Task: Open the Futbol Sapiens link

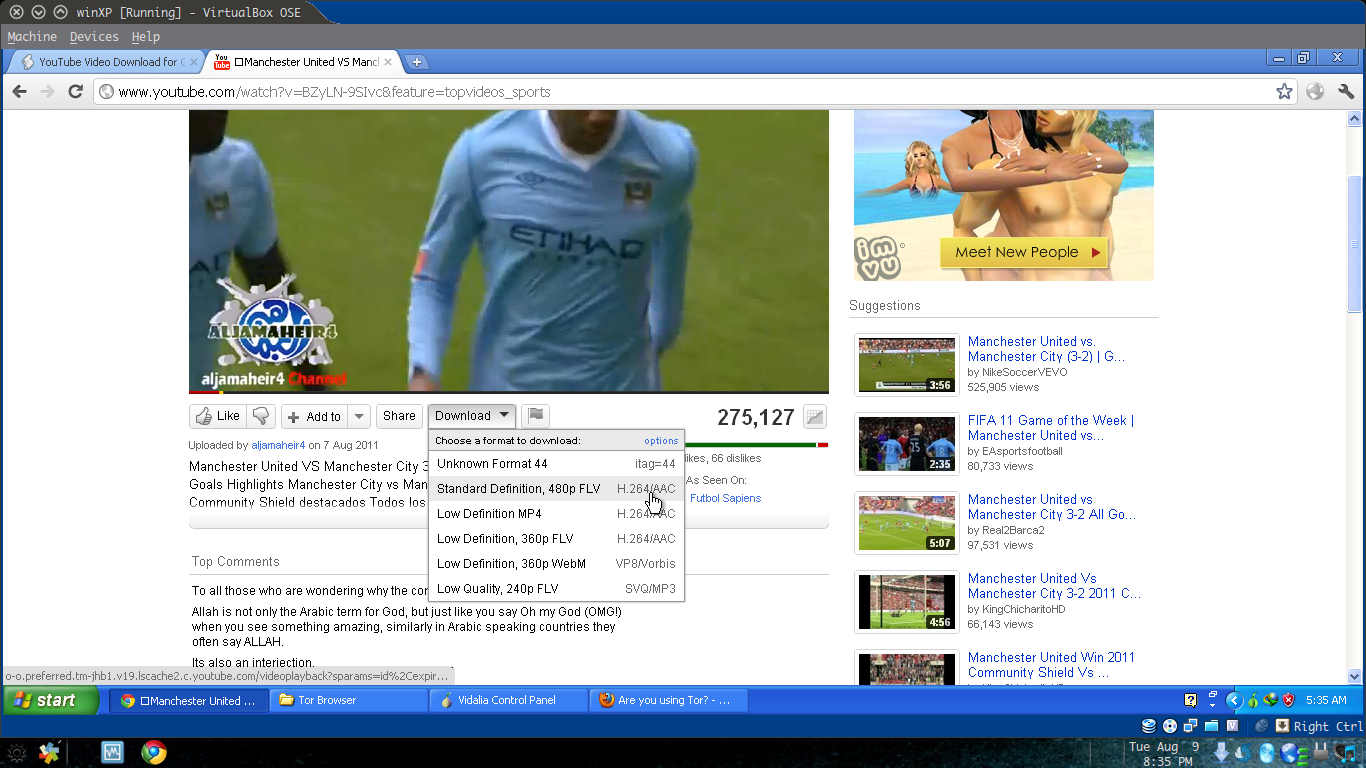Action: 725,498
